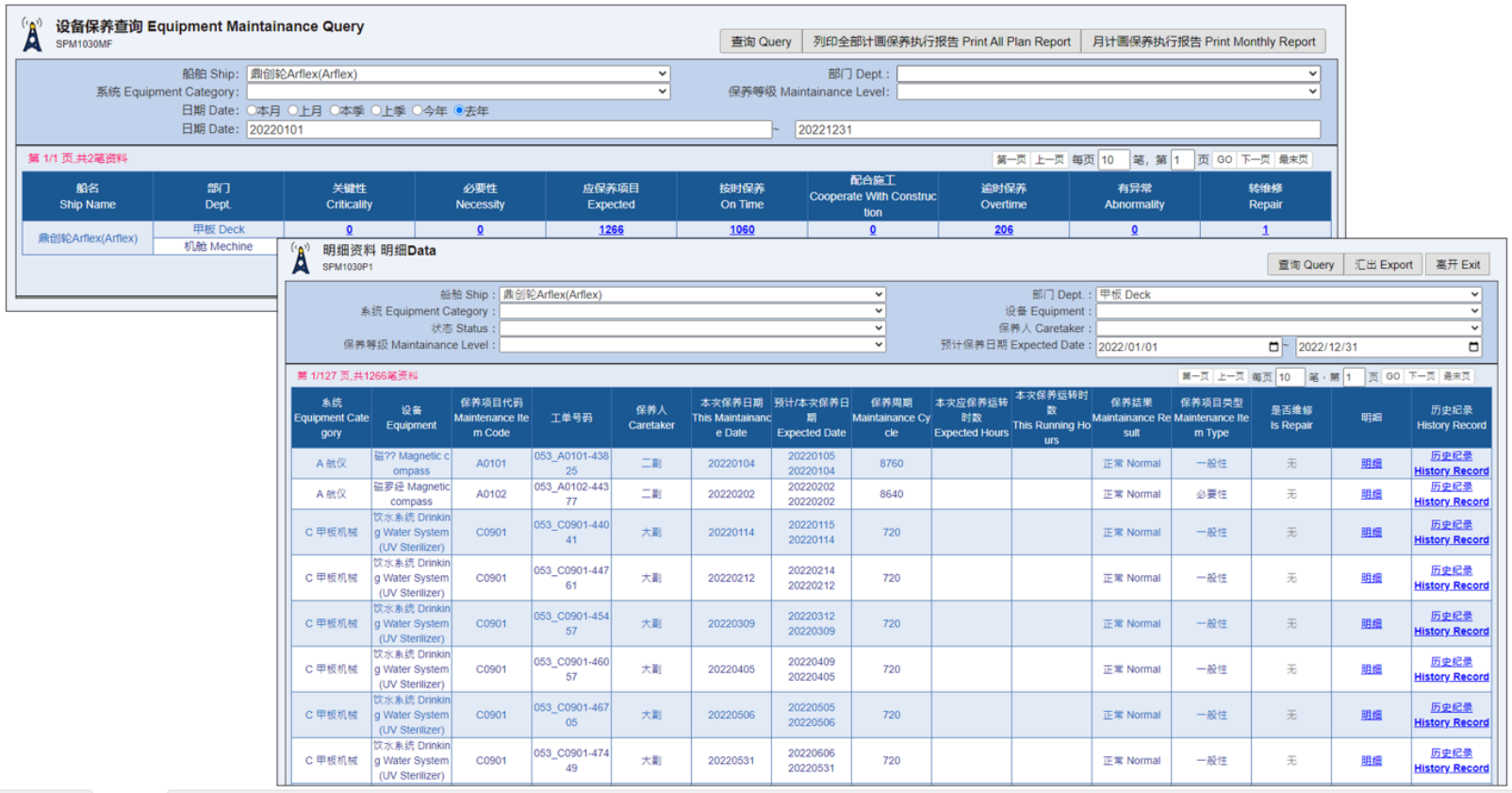Click GO in 明细Data pager
This screenshot has height=793, width=1512.
tap(1392, 376)
